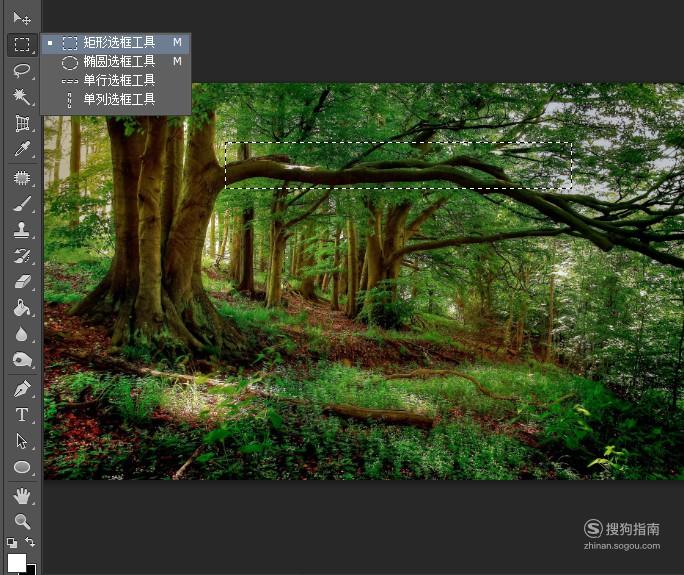Select the Hand tool

click(x=21, y=496)
